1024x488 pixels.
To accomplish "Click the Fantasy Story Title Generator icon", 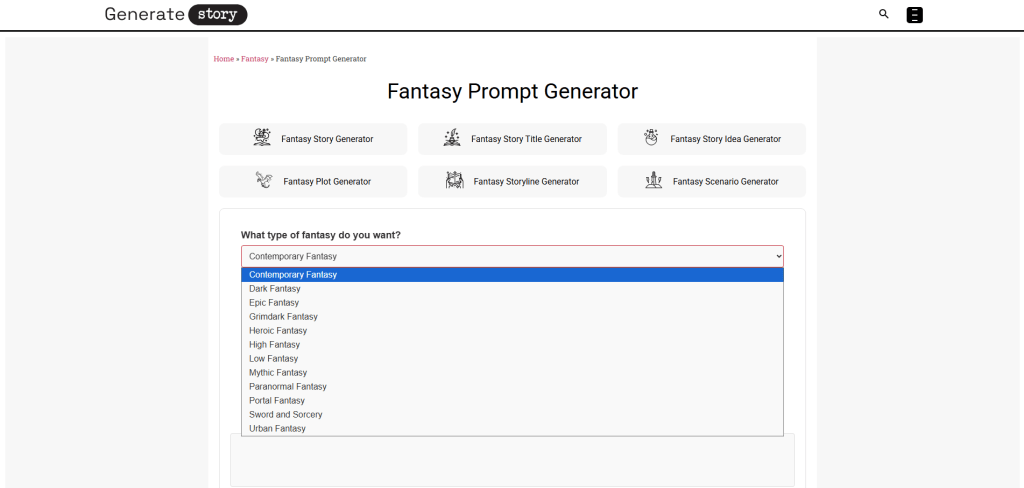I will 452,138.
